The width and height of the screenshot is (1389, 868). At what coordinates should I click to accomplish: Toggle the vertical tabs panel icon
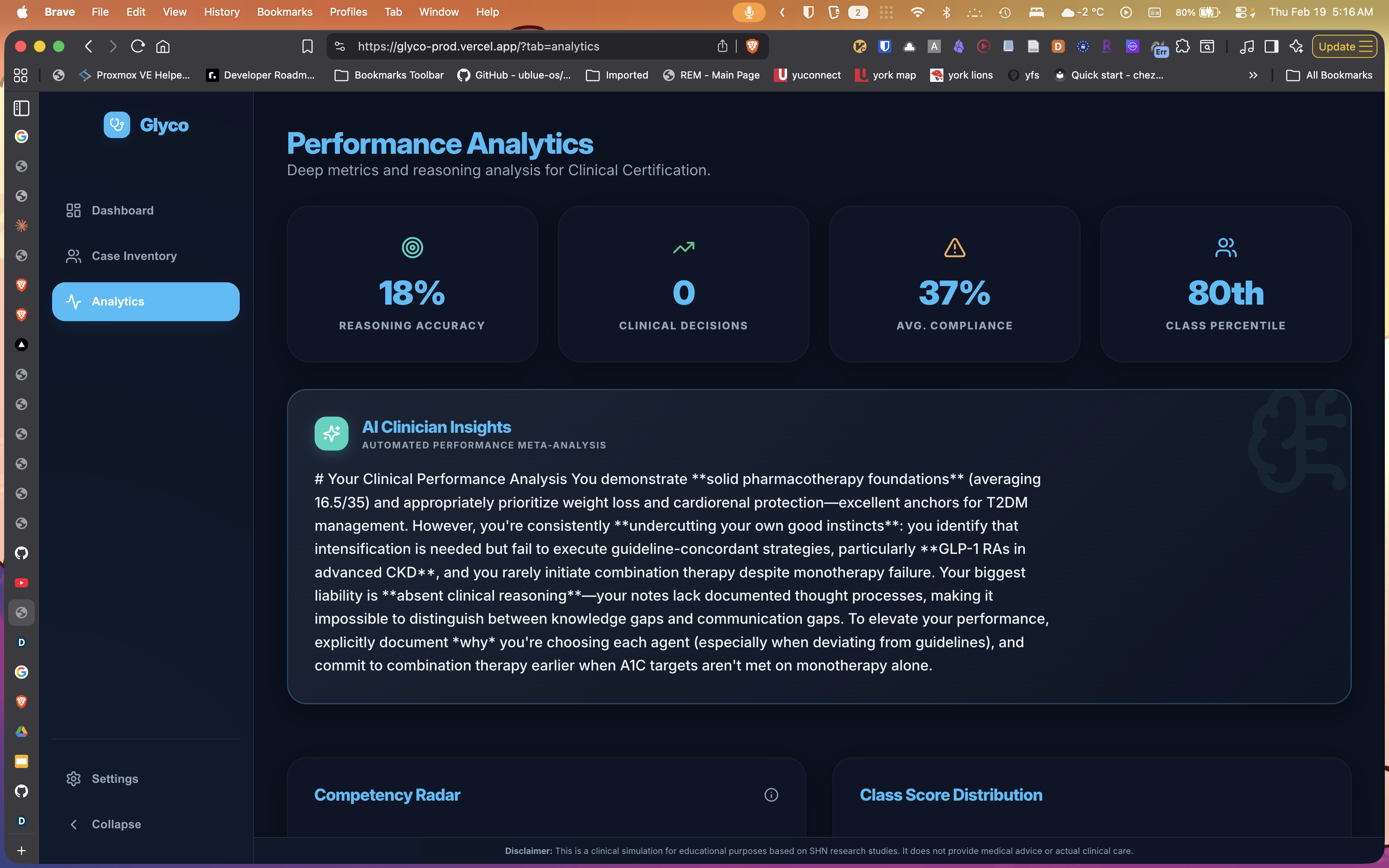(21, 108)
